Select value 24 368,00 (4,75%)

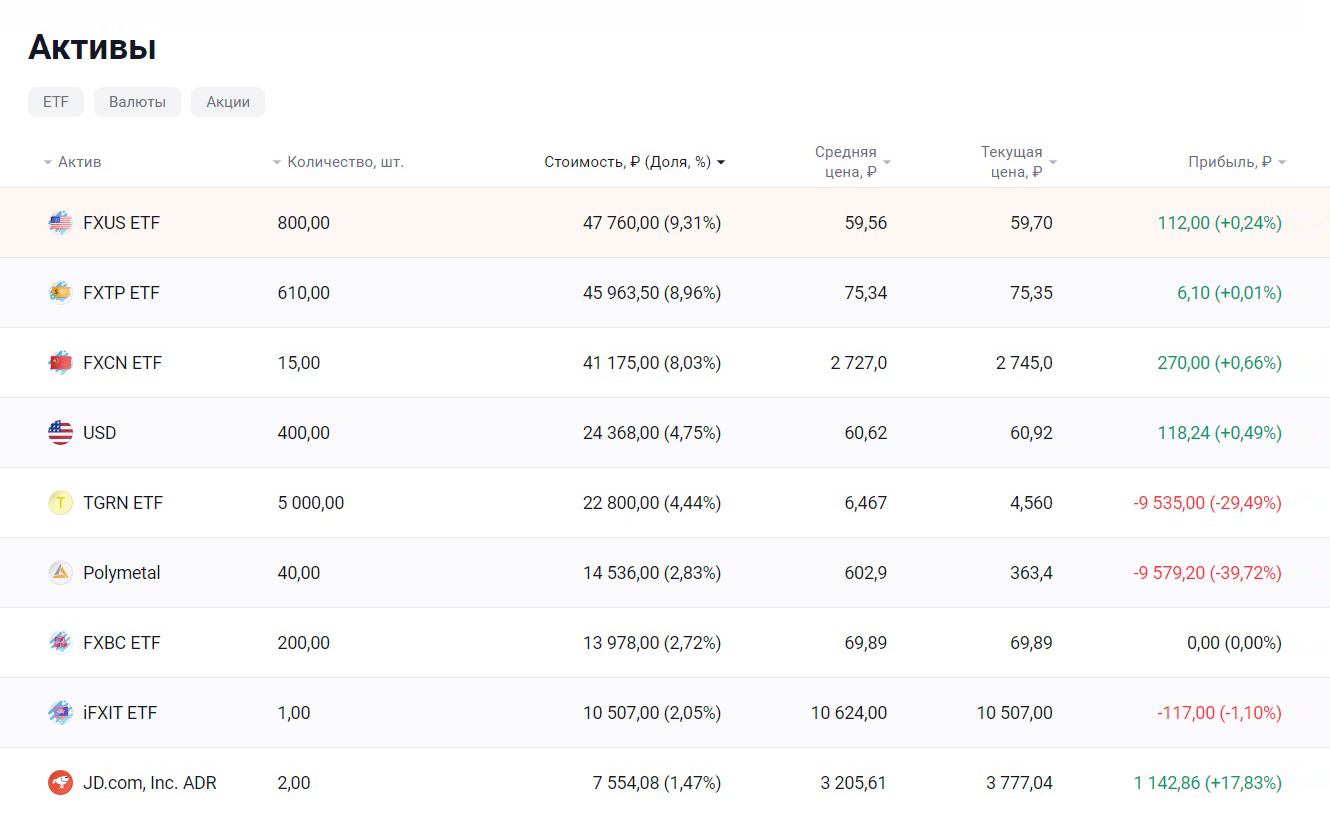(x=652, y=433)
